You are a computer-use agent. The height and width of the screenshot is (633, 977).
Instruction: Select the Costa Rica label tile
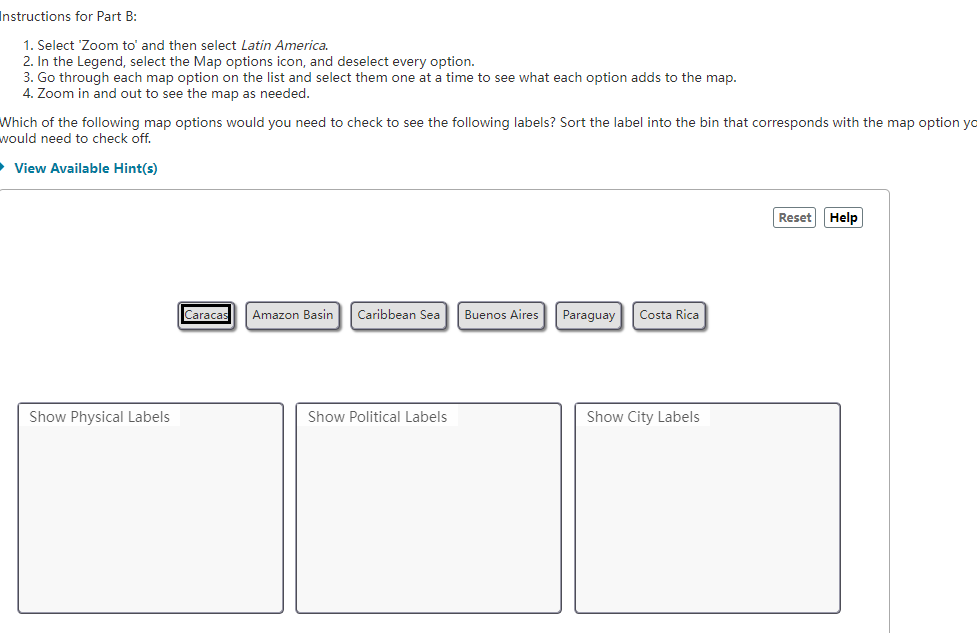pos(668,314)
